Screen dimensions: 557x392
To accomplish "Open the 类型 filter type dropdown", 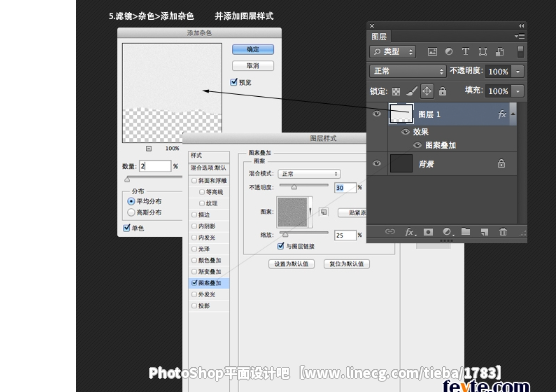I will (393, 52).
